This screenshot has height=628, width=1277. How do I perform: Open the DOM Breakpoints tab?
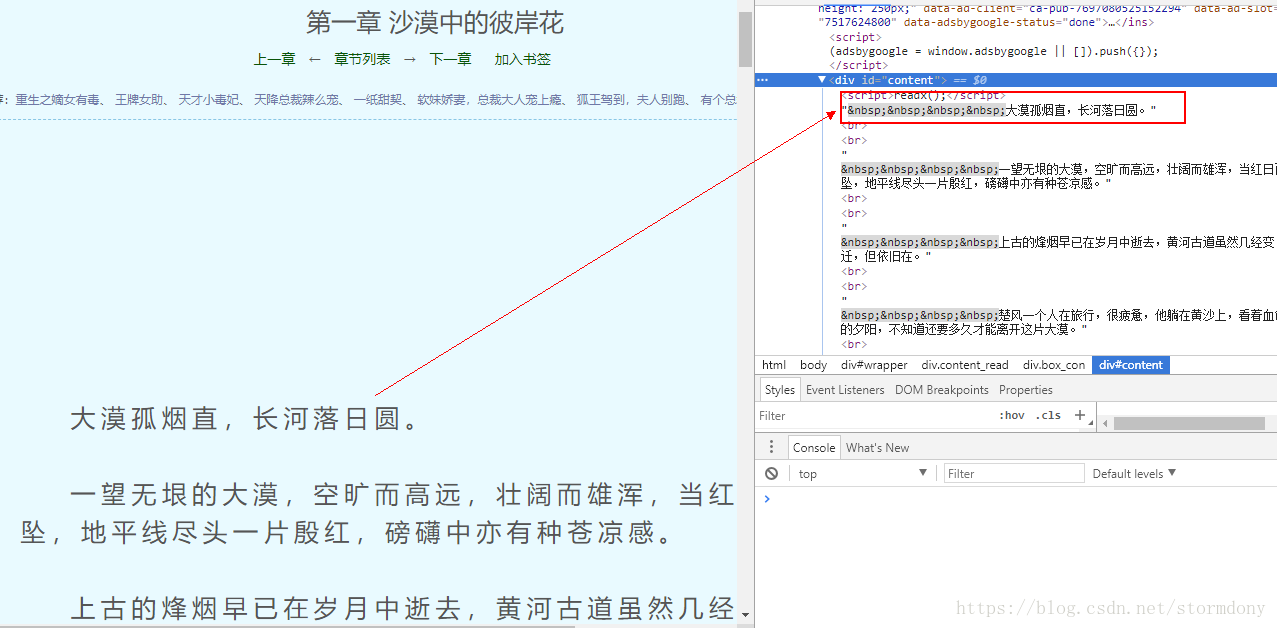coord(941,390)
